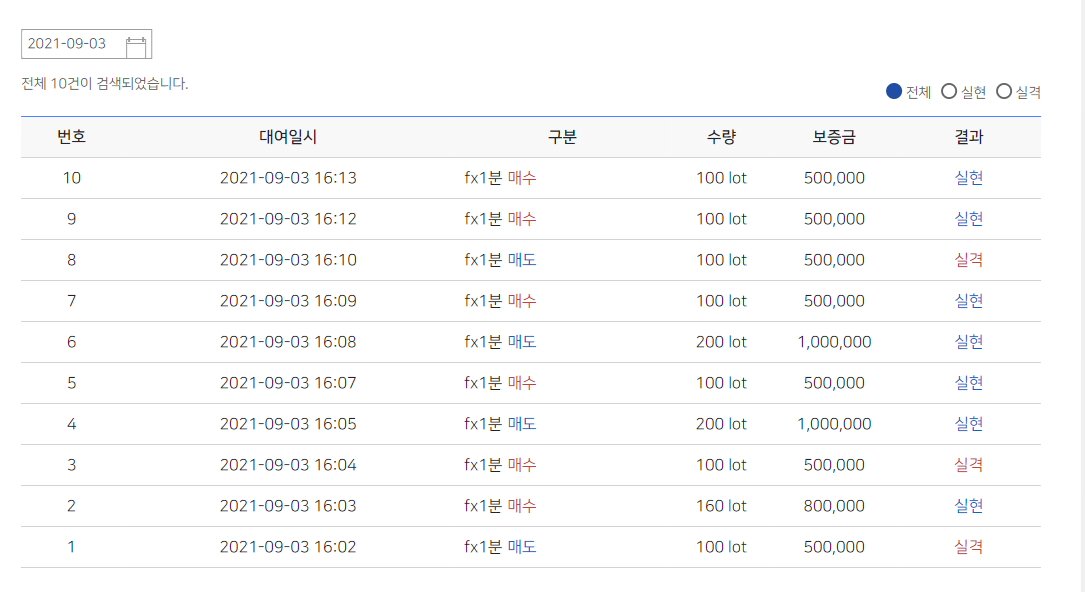Select the 실격 radio filter
The width and height of the screenshot is (1085, 592).
click(x=1004, y=91)
